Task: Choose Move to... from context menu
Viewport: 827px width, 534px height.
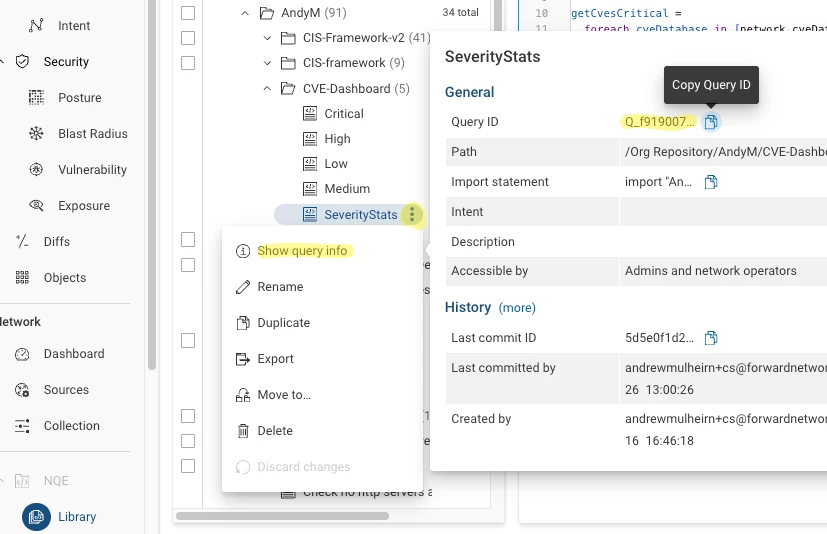Action: click(322, 395)
